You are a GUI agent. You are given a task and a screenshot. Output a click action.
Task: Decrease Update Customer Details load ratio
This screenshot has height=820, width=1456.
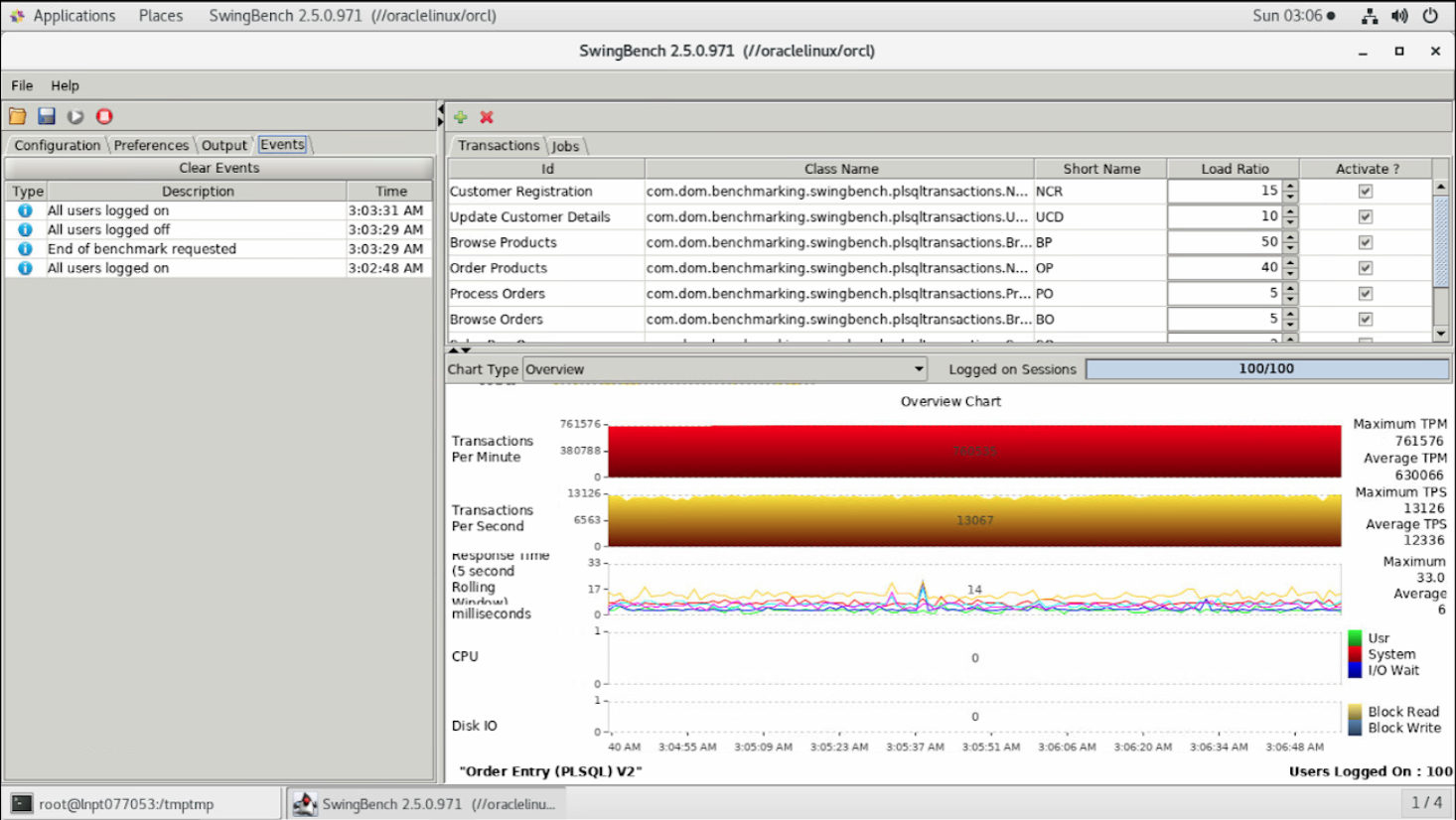1290,222
